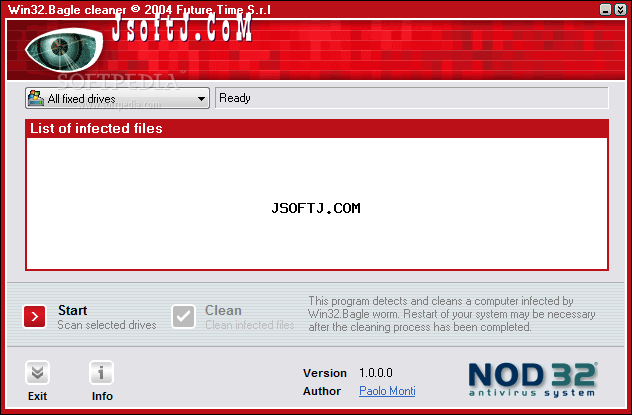This screenshot has width=632, height=415.
Task: Click the Start label to scan
Action: point(73,310)
